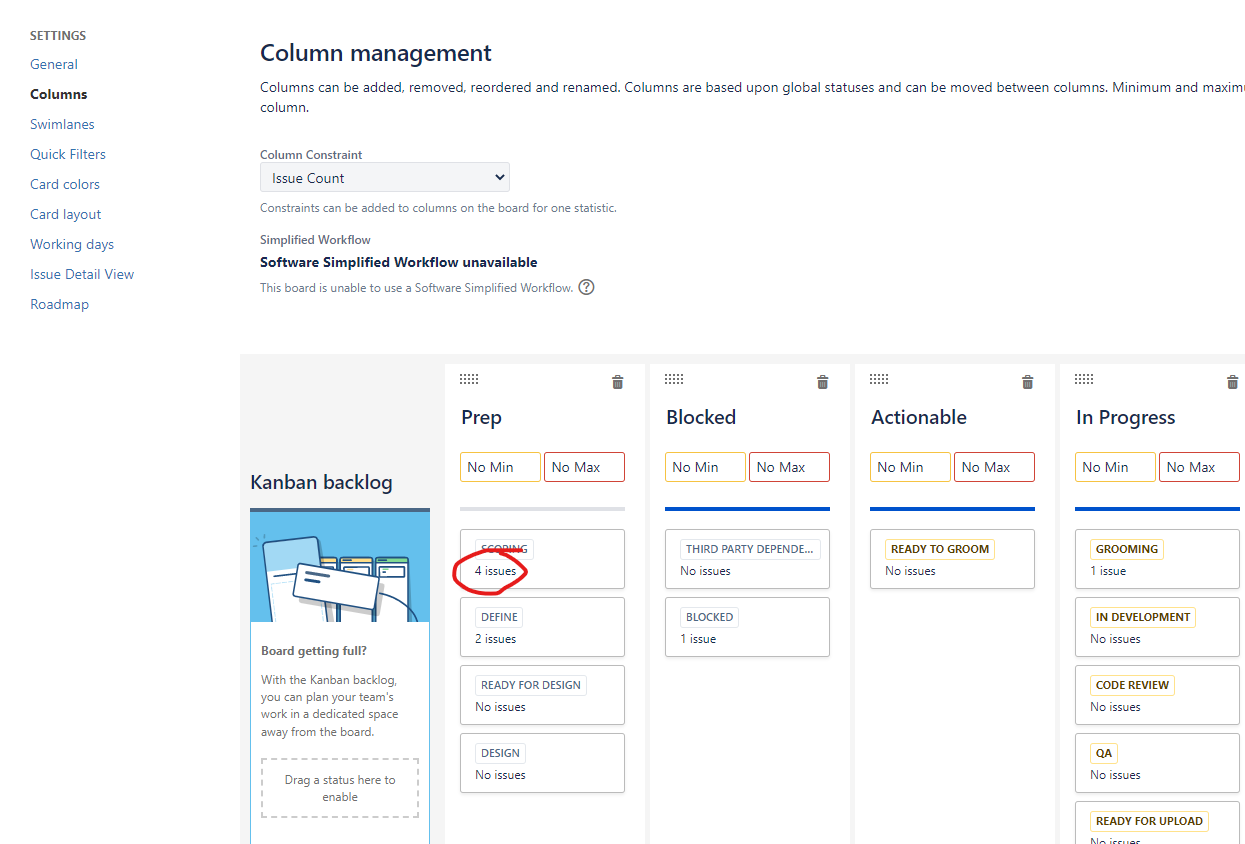Viewport: 1245px width, 844px height.
Task: Select the READY TO GROOM status card
Action: coord(952,559)
